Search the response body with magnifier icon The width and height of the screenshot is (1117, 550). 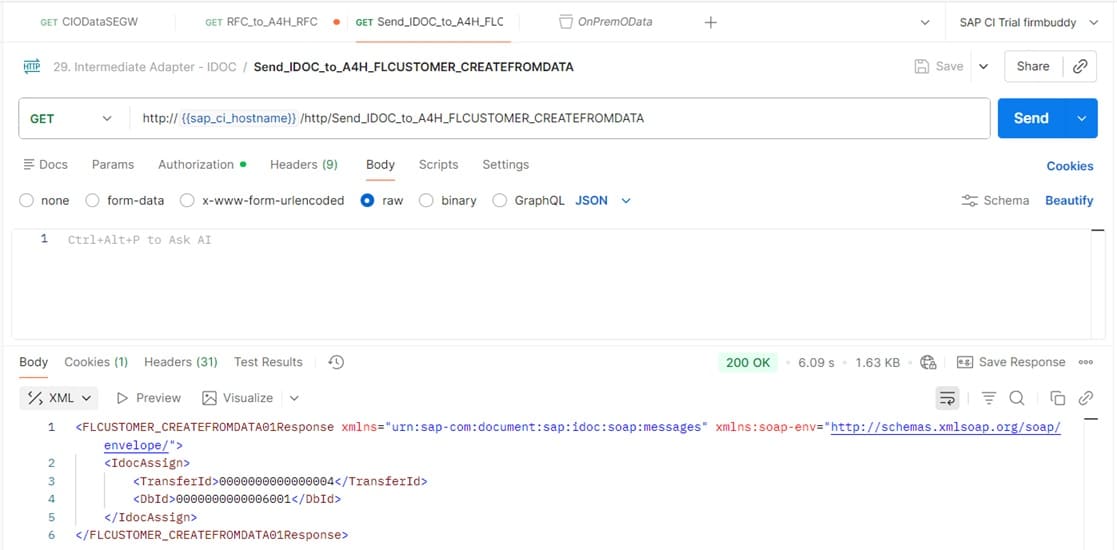(x=1017, y=398)
